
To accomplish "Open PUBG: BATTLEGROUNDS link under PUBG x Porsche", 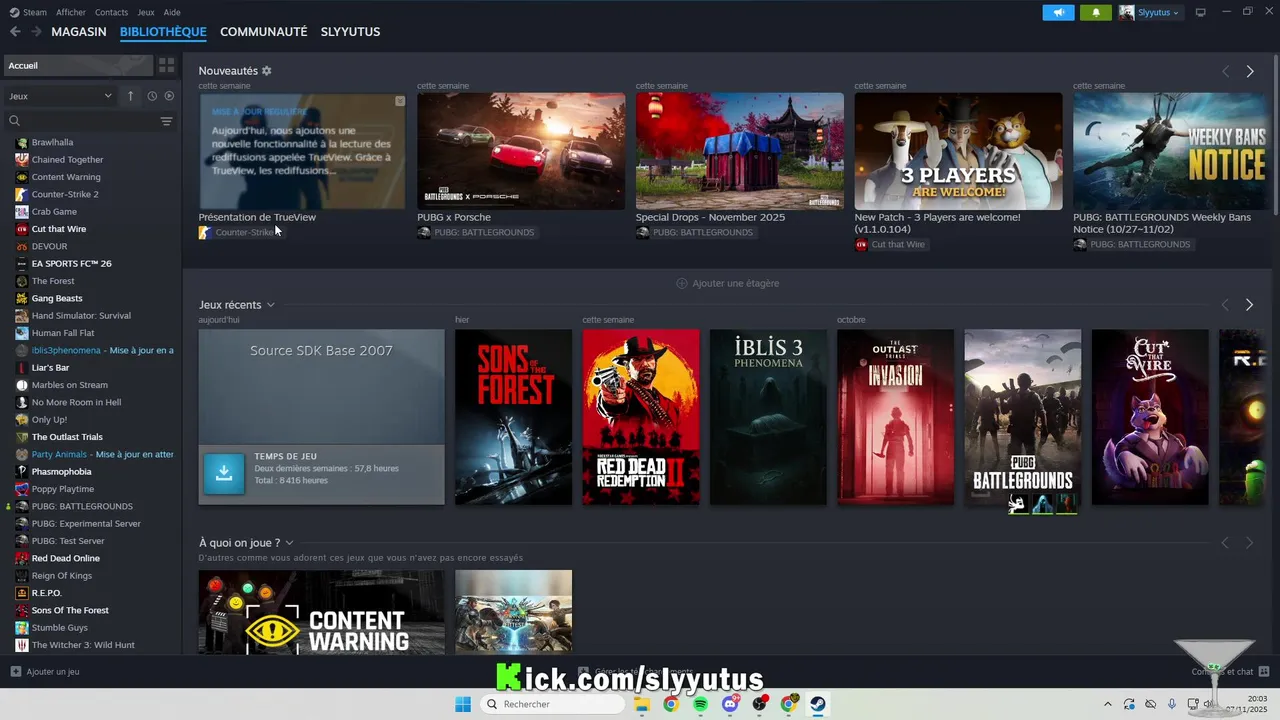I will click(476, 232).
